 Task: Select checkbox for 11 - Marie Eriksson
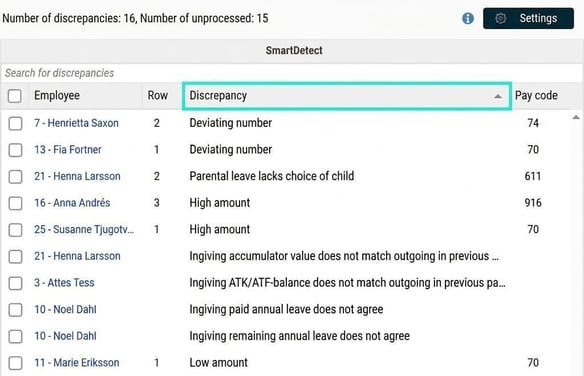click(15, 363)
